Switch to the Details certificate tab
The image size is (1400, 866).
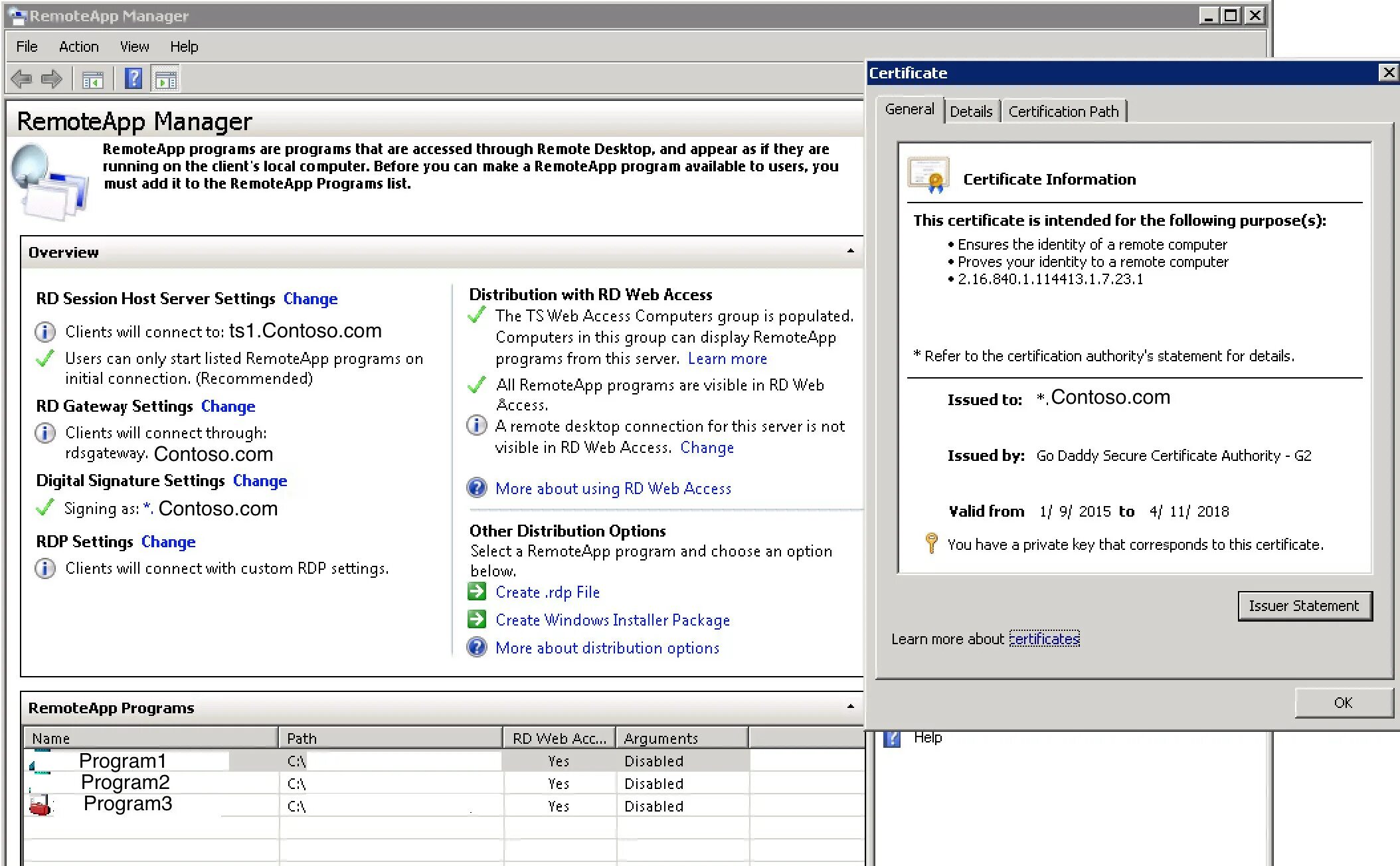pos(970,112)
